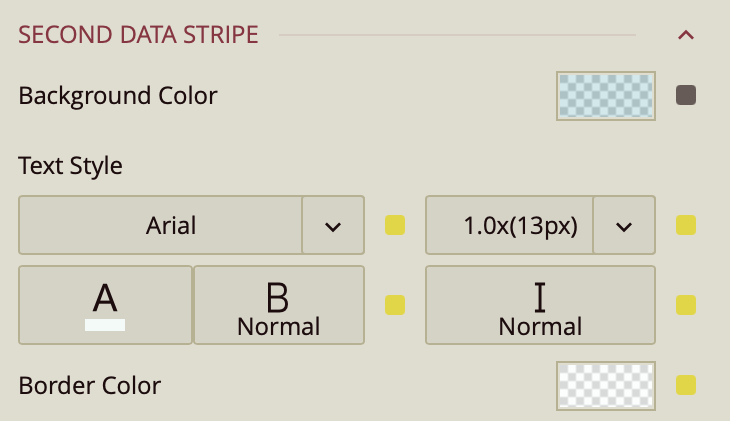Toggle the yellow square beside font size
The image size is (730, 421).
coord(686,225)
